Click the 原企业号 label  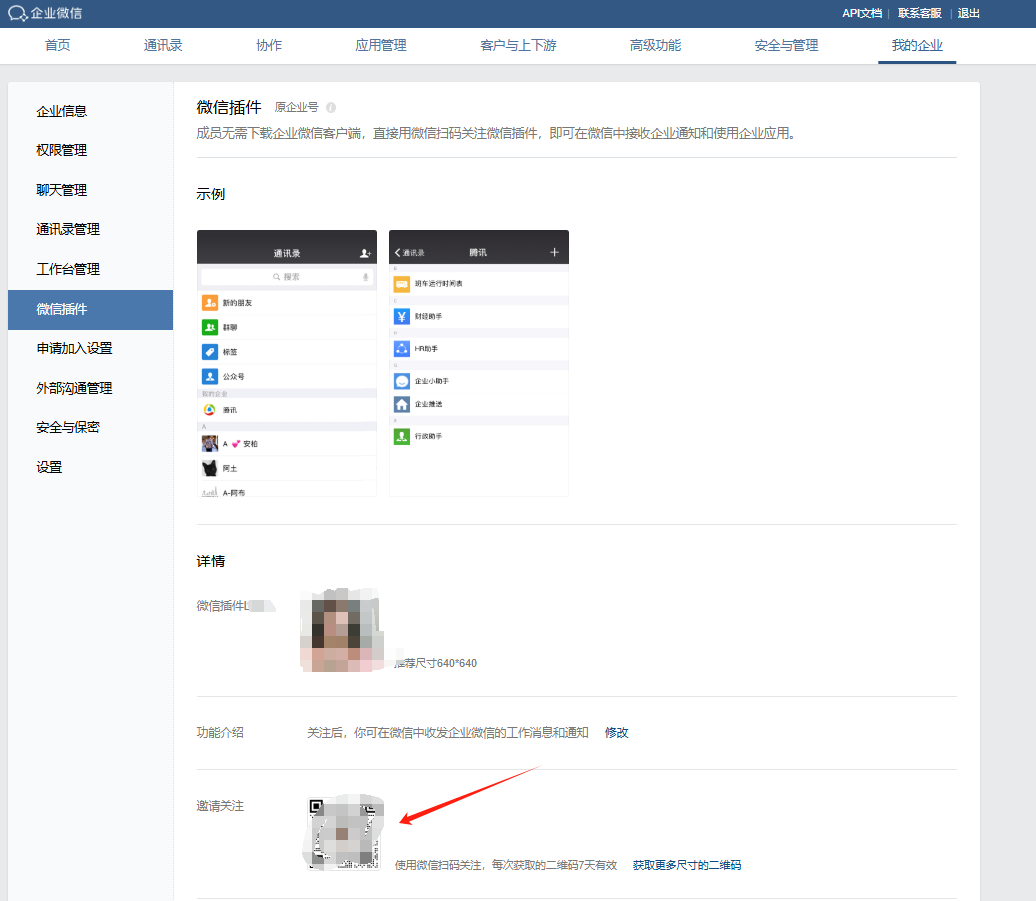click(297, 108)
